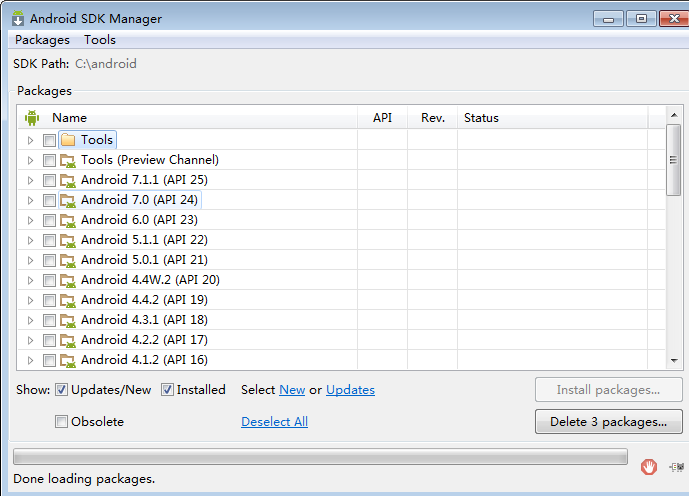The height and width of the screenshot is (496, 689).
Task: Expand the Android 4.3.1 (API 18) node
Action: point(30,320)
